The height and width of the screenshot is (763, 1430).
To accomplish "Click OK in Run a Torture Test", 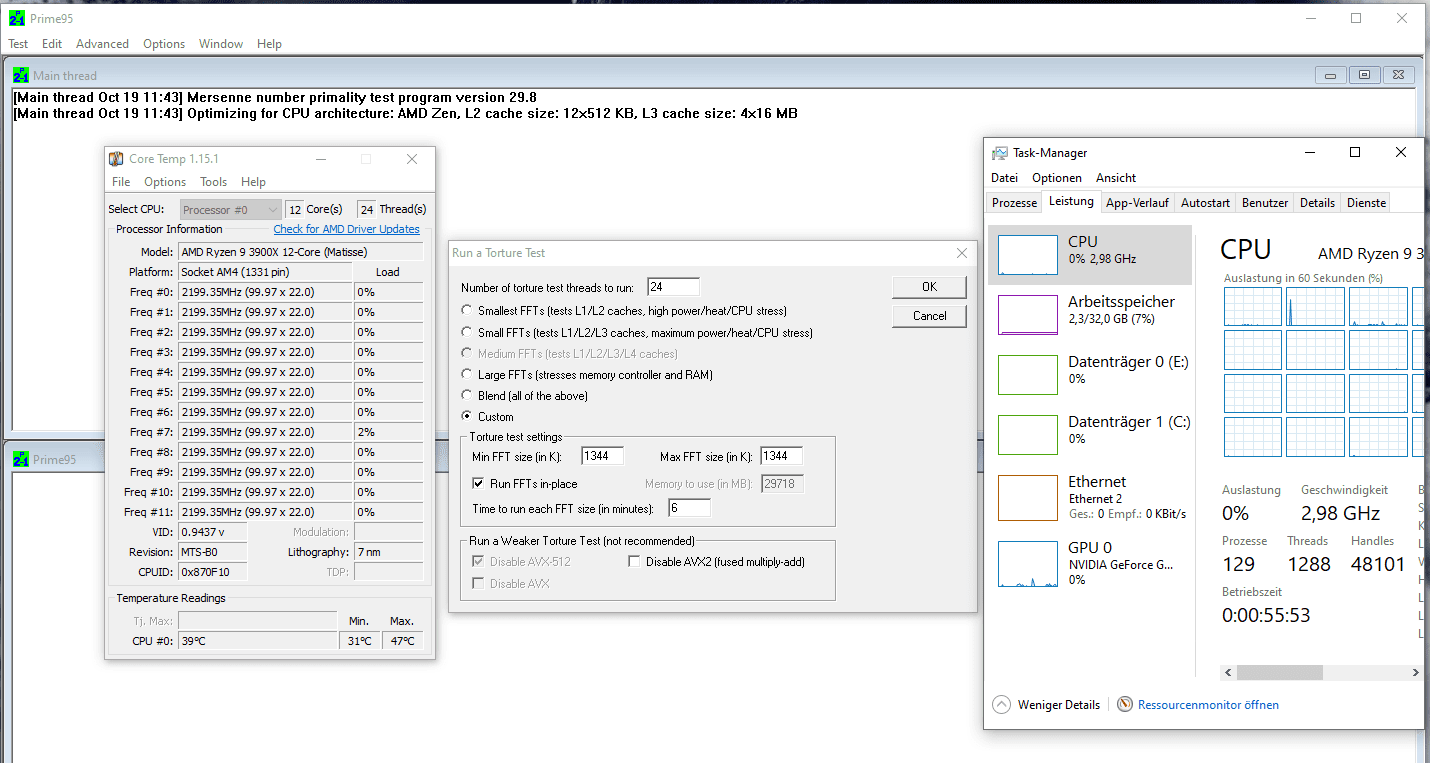I will click(929, 287).
